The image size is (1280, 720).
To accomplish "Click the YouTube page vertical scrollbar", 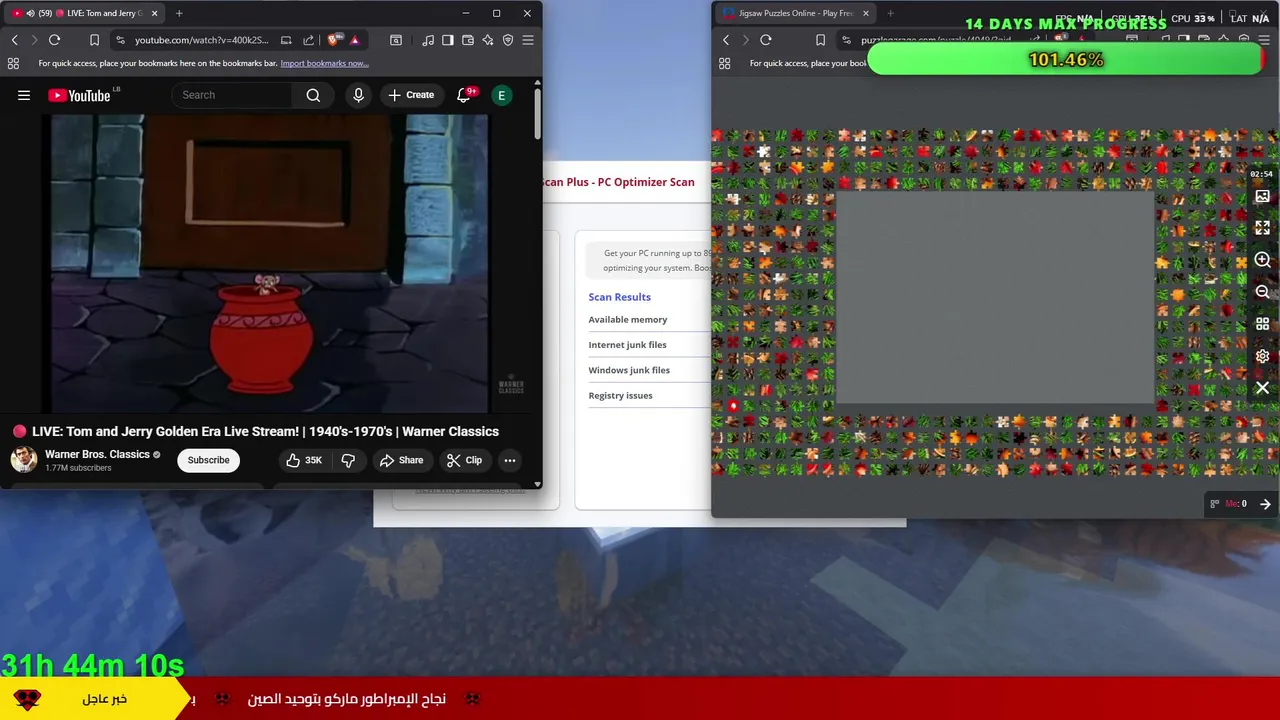I will pyautogui.click(x=538, y=114).
